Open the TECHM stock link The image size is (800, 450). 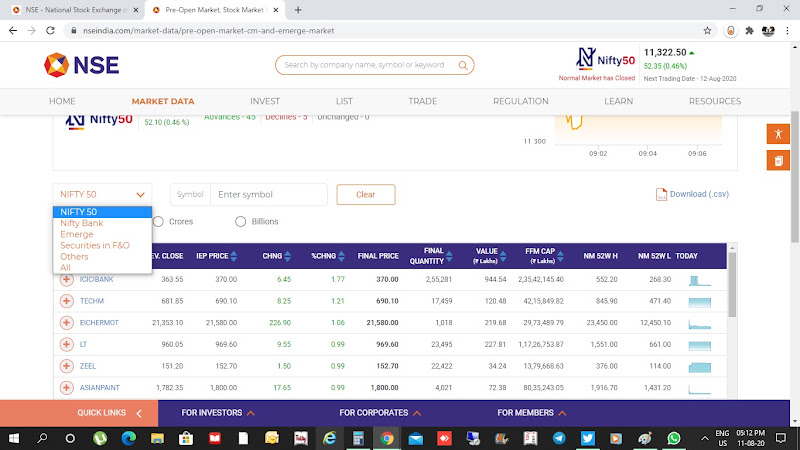point(92,301)
